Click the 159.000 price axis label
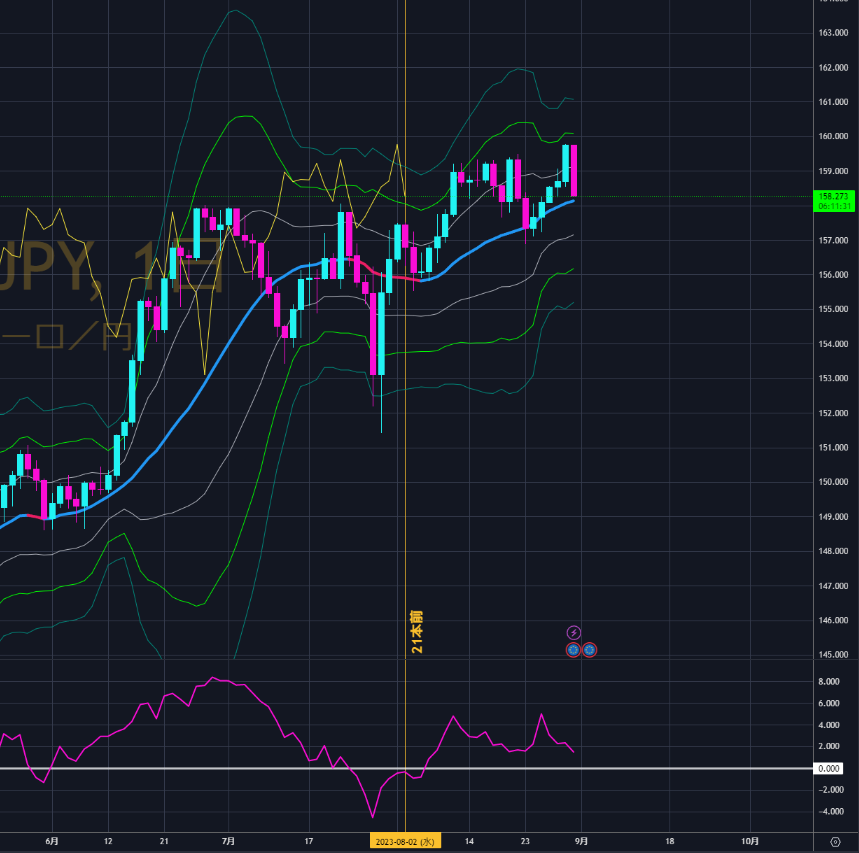 (x=833, y=171)
